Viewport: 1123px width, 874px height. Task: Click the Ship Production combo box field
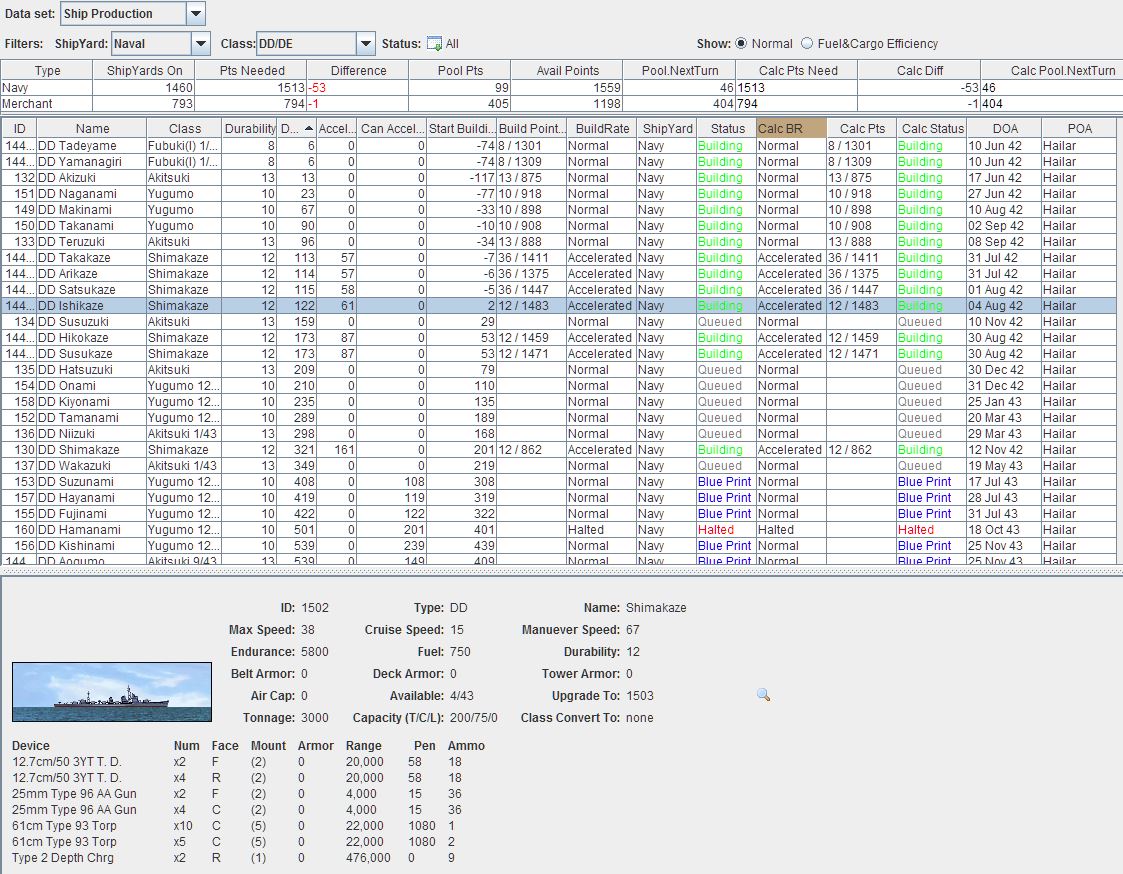pos(123,14)
